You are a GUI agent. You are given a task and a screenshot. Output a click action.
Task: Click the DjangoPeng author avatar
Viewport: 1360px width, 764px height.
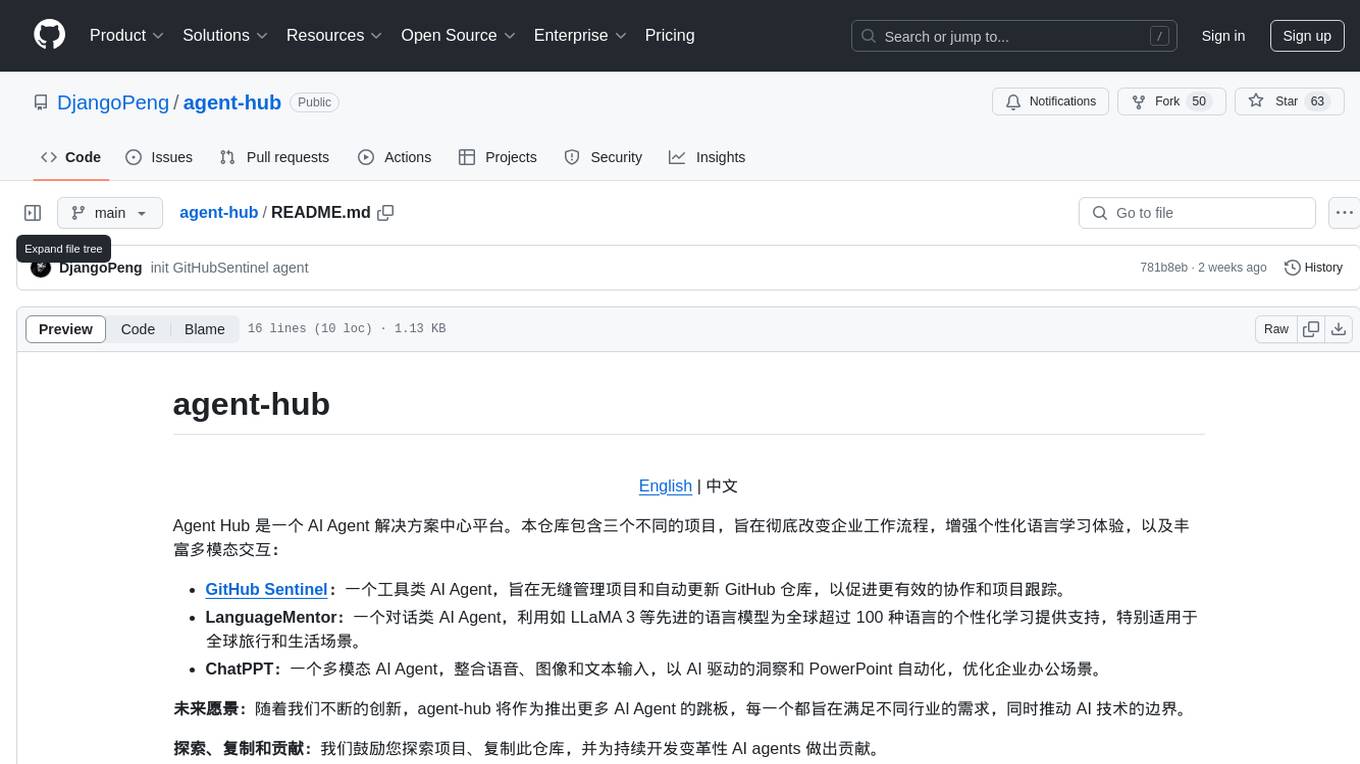[41, 268]
